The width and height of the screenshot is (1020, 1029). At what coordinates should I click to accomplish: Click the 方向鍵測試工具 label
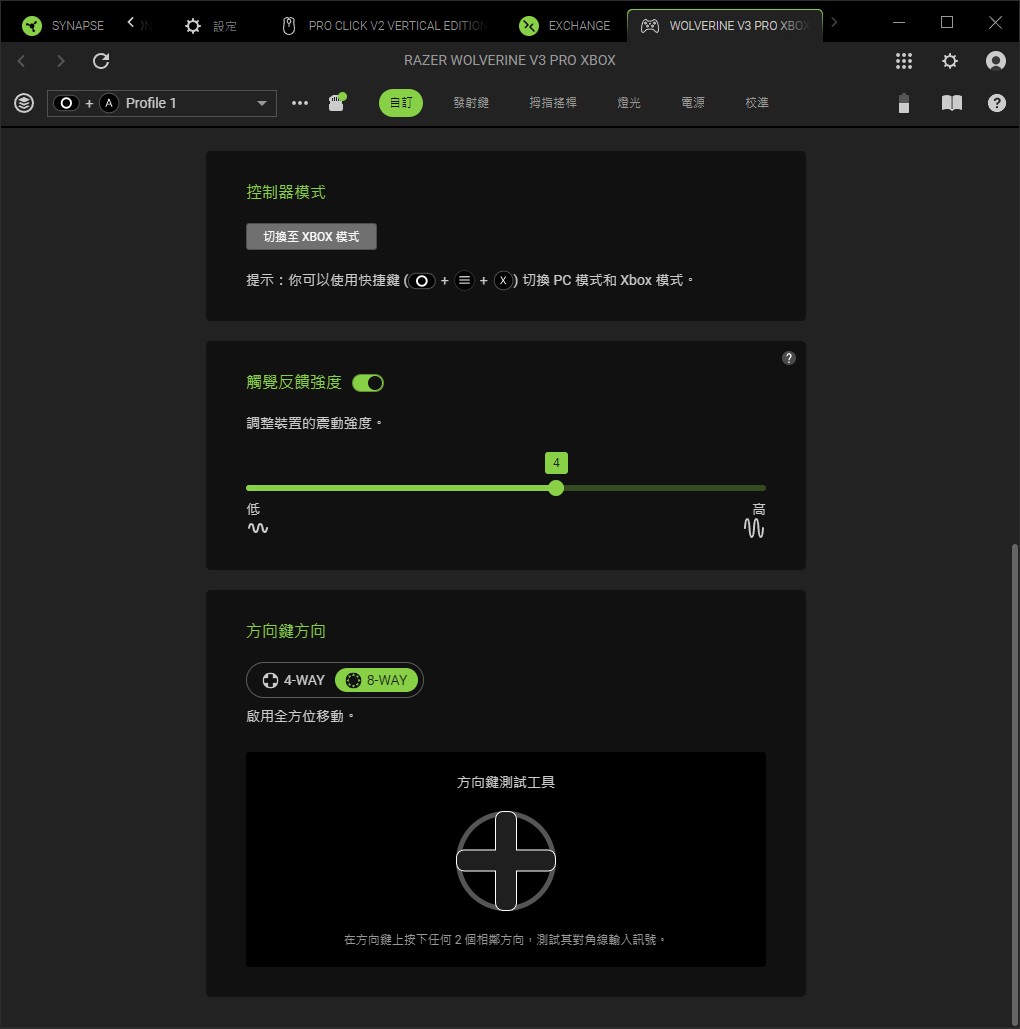click(505, 782)
